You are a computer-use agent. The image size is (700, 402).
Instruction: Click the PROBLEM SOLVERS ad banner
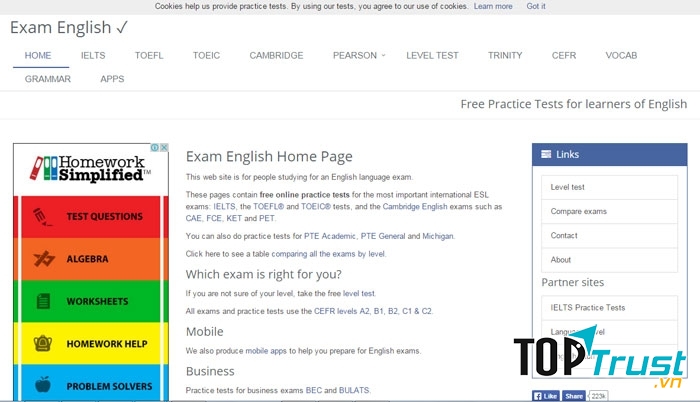[91, 383]
